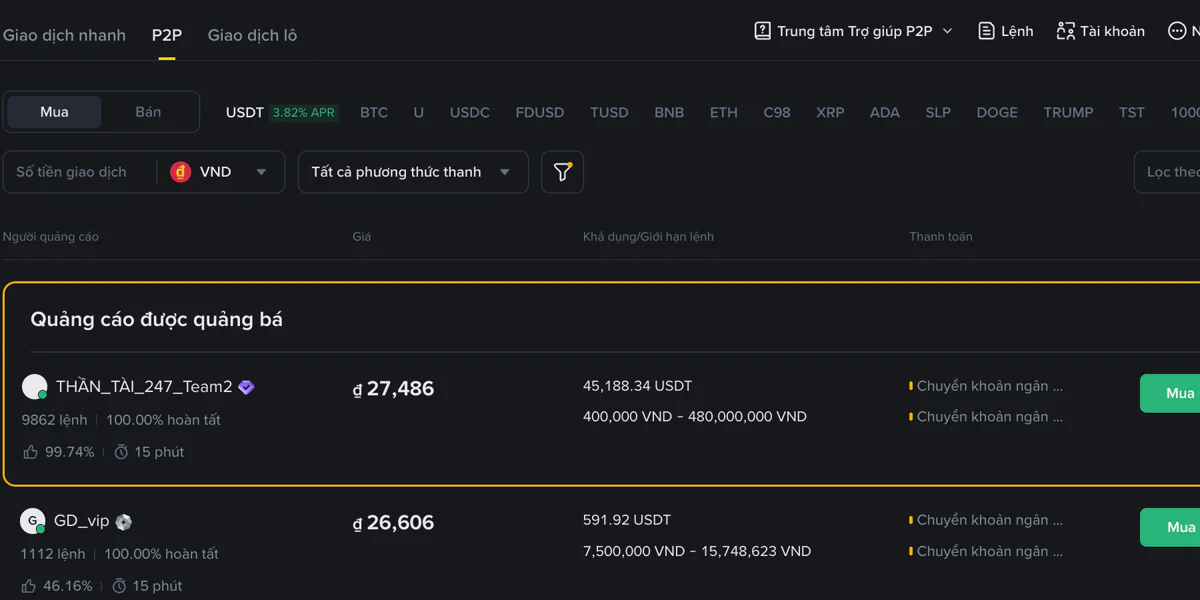Select C98 coin tab
1200x600 pixels.
(x=777, y=112)
